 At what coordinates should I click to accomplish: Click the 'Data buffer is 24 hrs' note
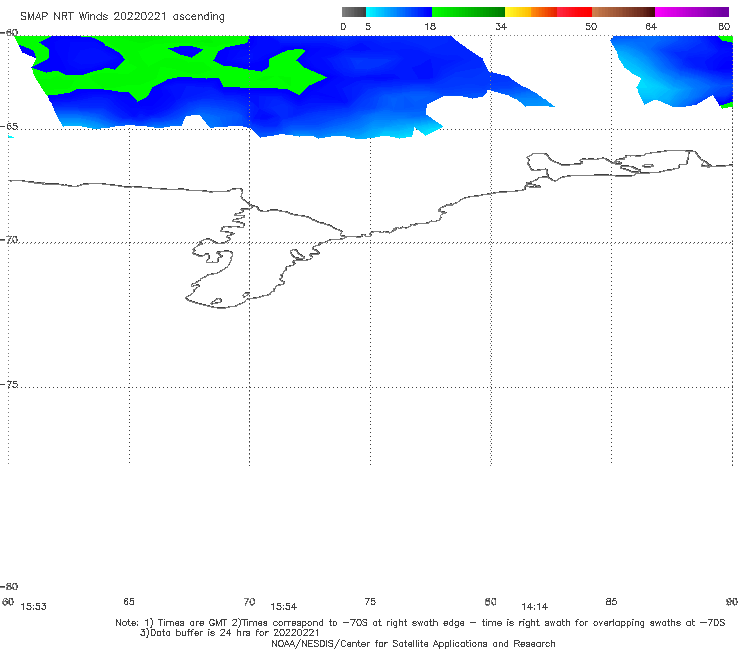[229, 633]
